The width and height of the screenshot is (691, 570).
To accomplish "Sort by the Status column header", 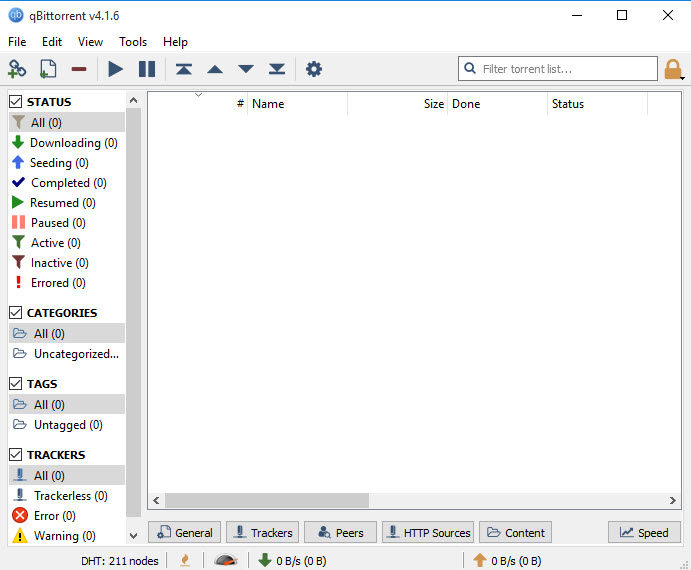I will click(x=598, y=104).
